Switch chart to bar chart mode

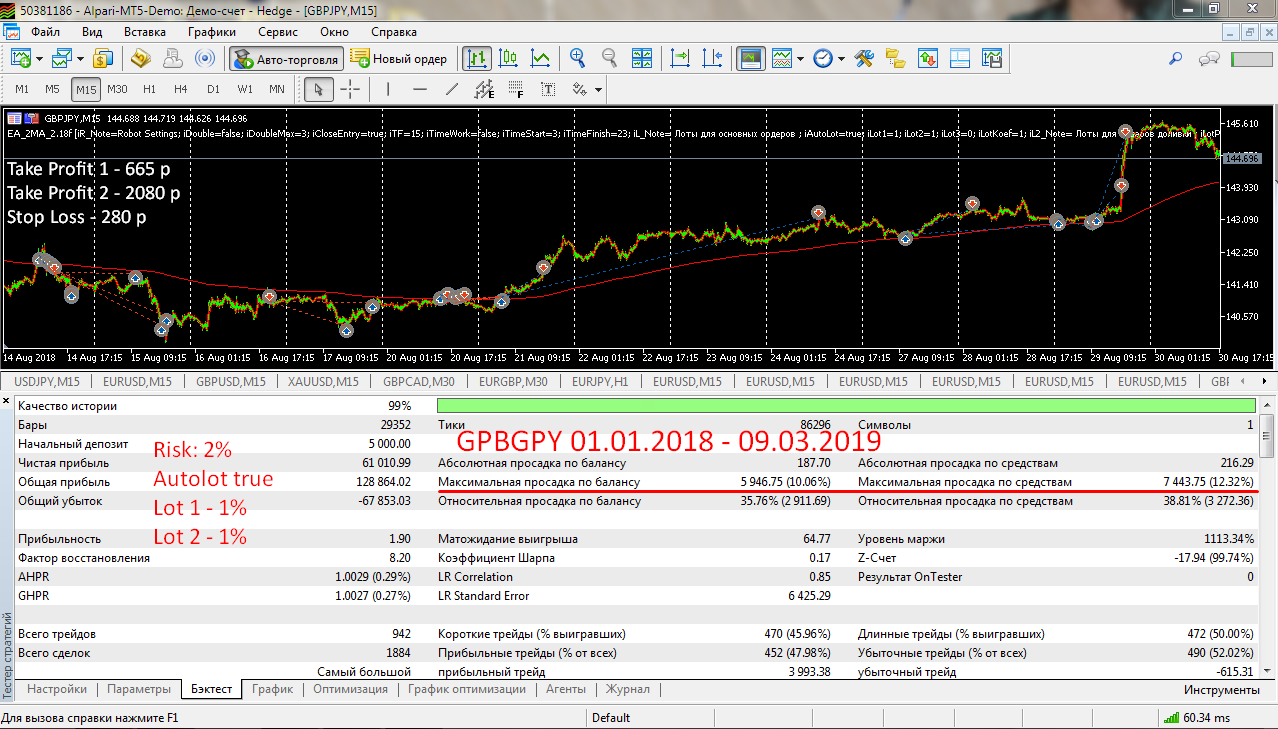click(x=477, y=58)
